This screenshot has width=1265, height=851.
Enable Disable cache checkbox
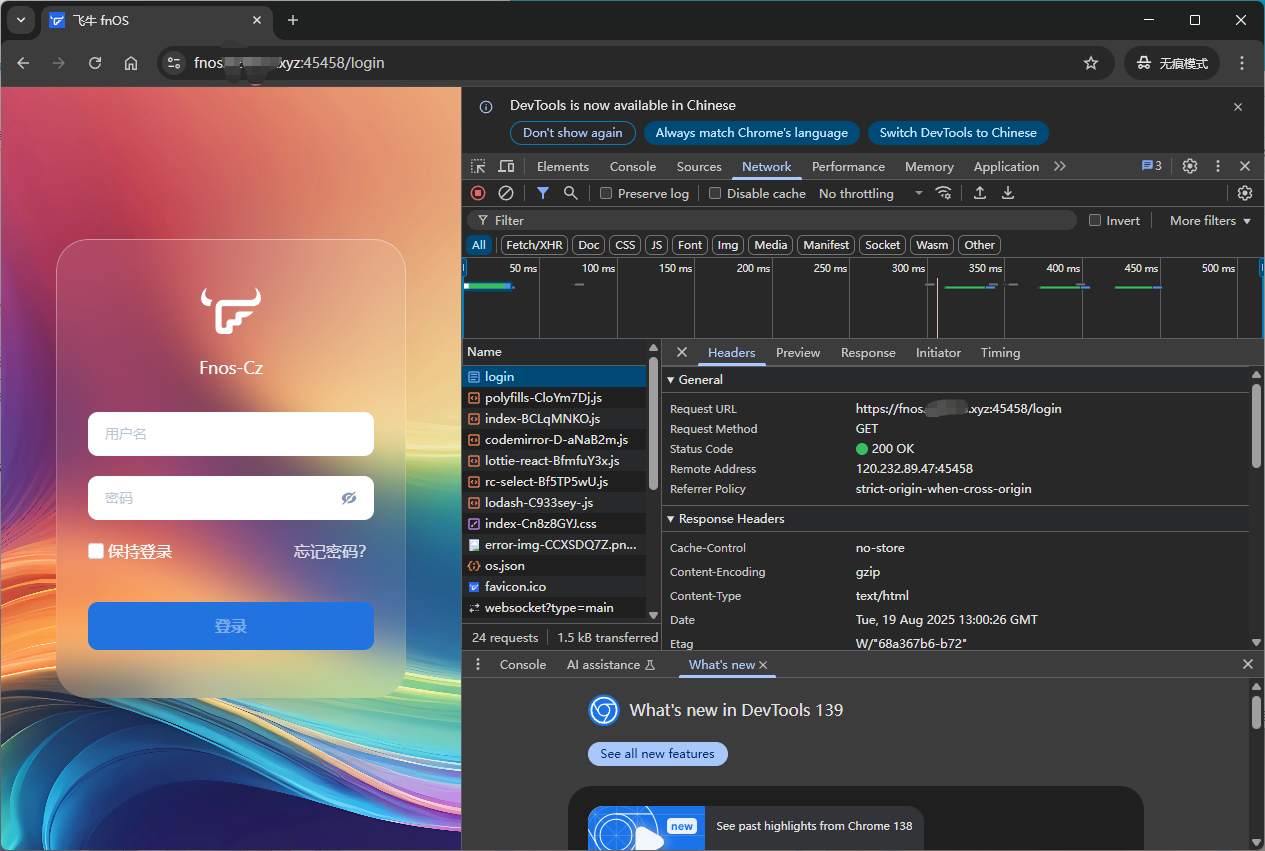715,194
